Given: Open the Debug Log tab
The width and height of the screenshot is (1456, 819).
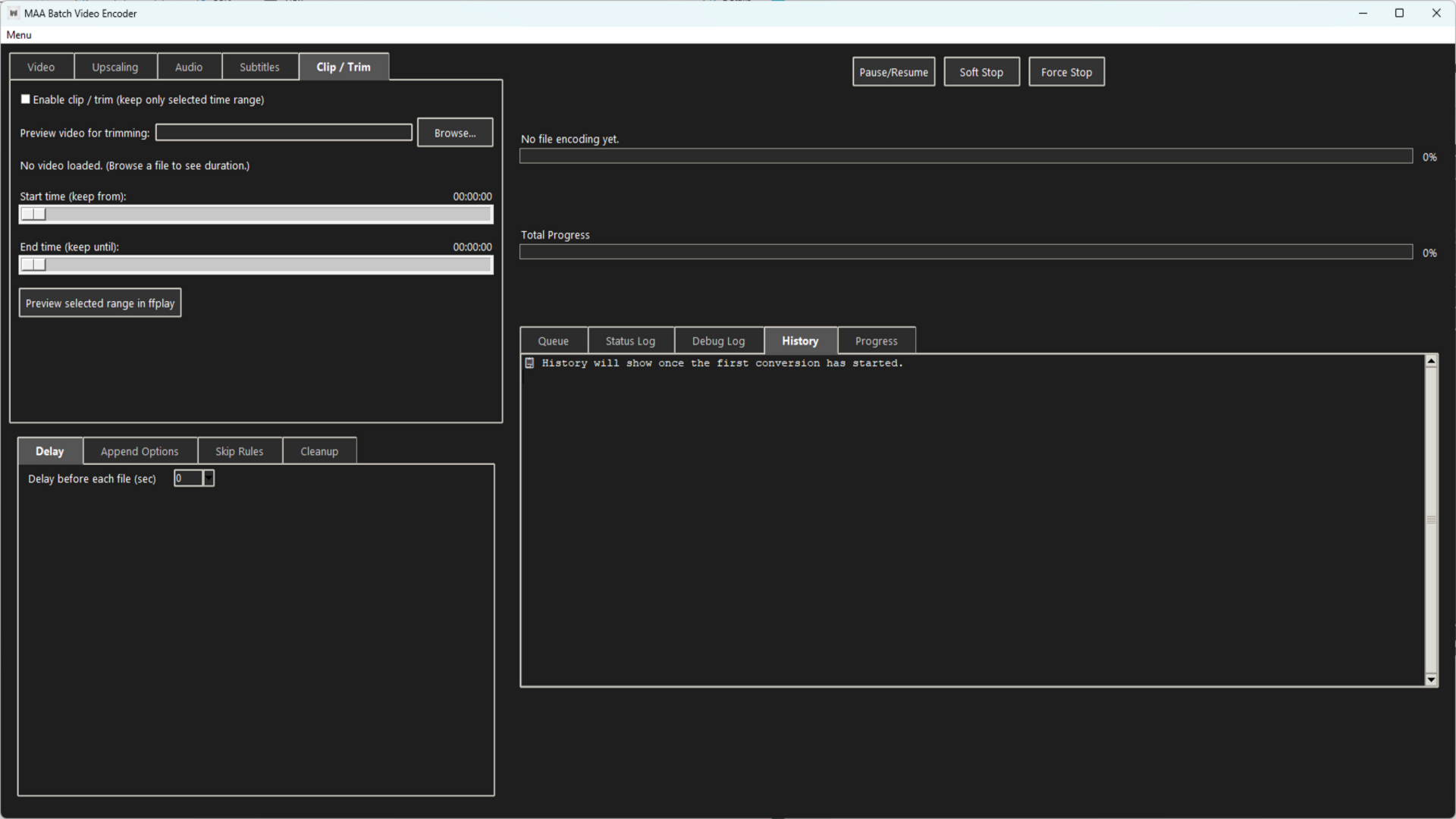Looking at the screenshot, I should [x=718, y=340].
